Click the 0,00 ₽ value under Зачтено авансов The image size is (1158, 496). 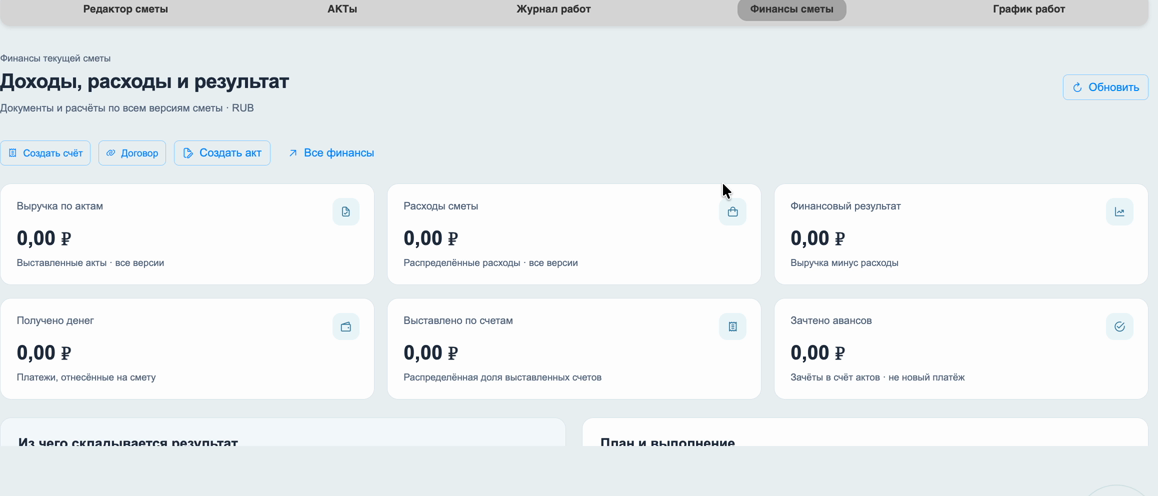coord(818,352)
